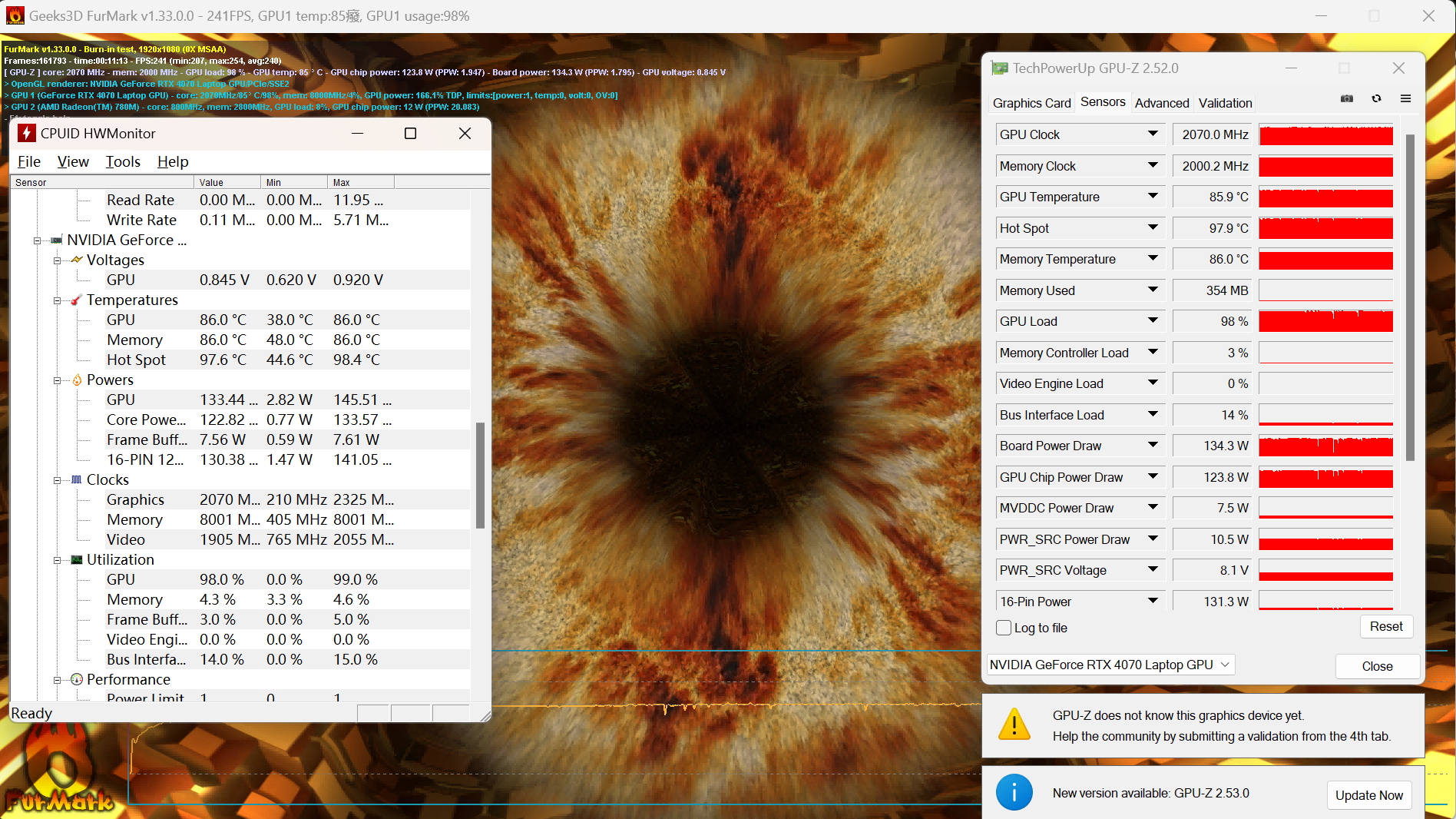Switch to the Graphics Card tab
Screen dimensions: 1456x819
pos(1031,103)
